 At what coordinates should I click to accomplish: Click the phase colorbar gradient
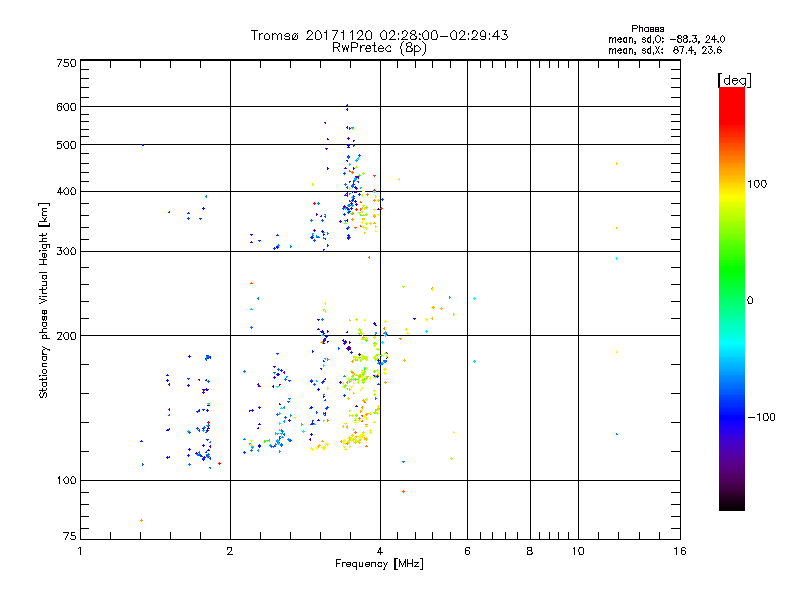tap(732, 298)
